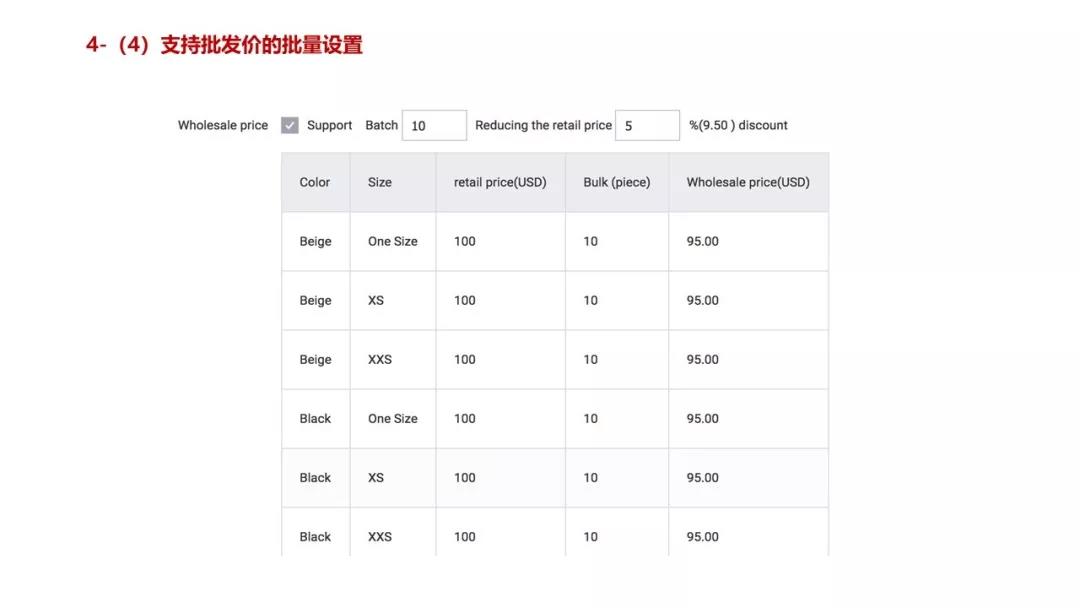Click the Bulk (piece) column header
This screenshot has width=1080, height=608.
tap(616, 182)
